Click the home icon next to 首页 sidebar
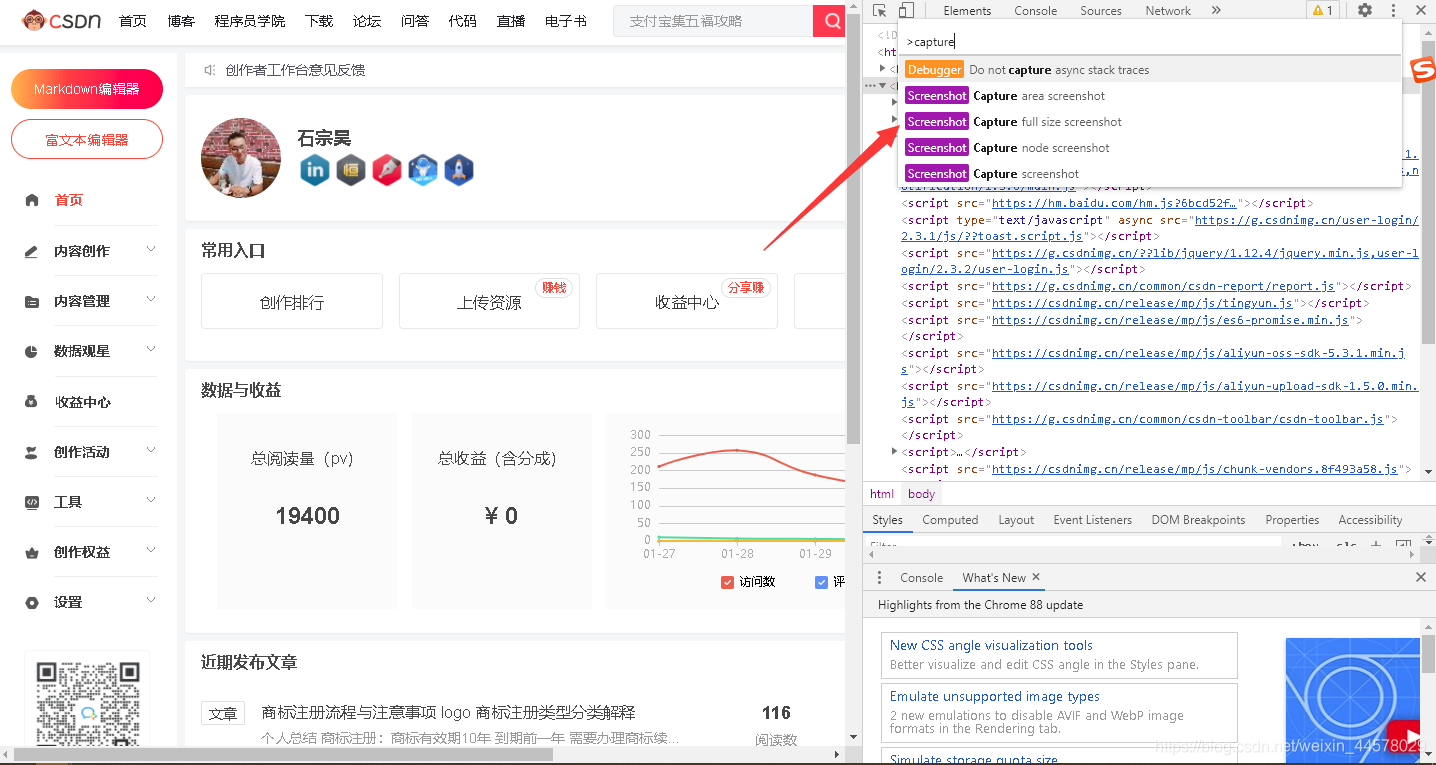The height and width of the screenshot is (765, 1436). point(32,200)
